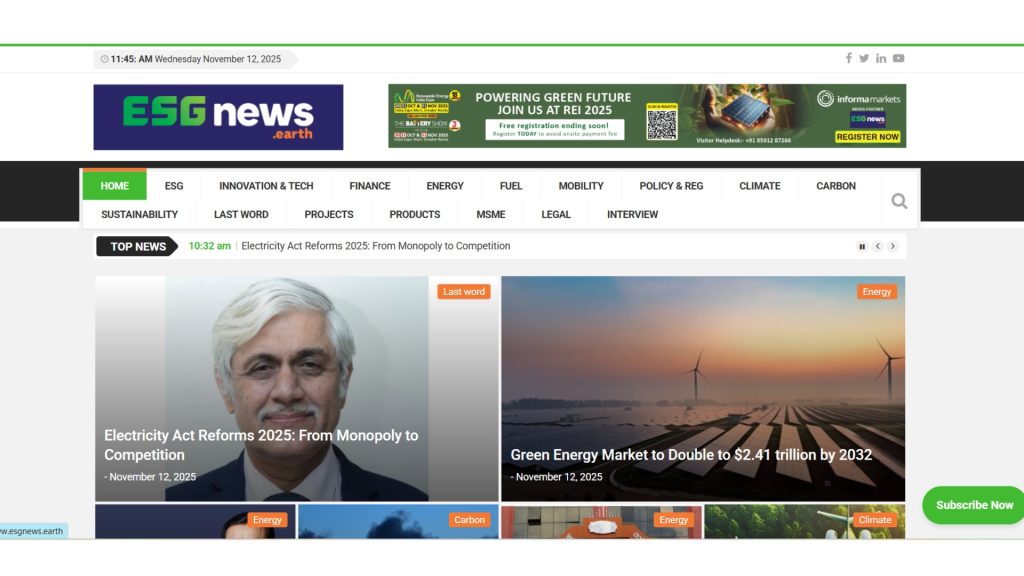Screen dimensions: 1024x576
Task: Open the SUSTAINABILITY section
Action: click(139, 214)
